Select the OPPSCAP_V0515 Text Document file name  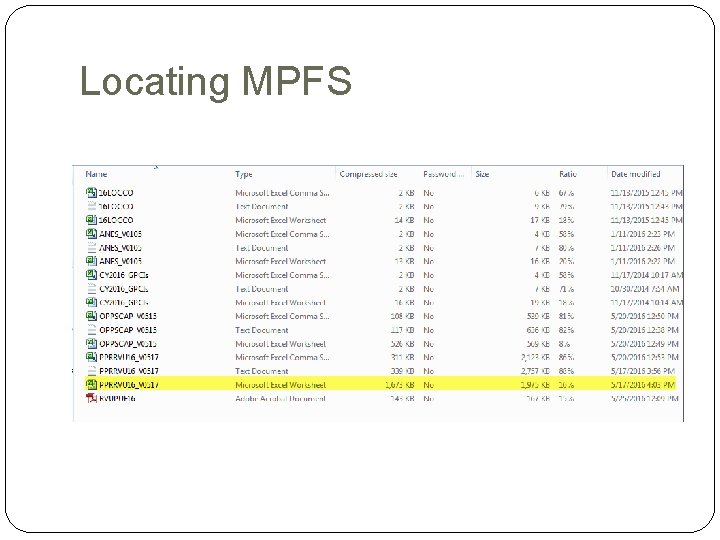coord(128,330)
